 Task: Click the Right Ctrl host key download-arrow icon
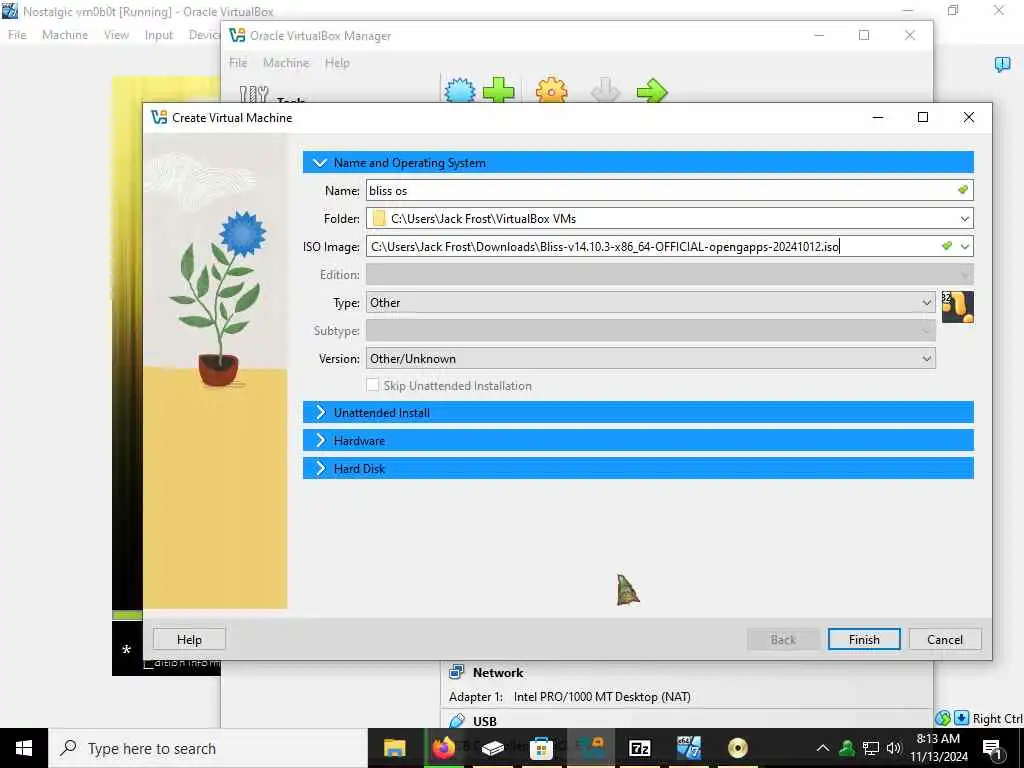[961, 718]
